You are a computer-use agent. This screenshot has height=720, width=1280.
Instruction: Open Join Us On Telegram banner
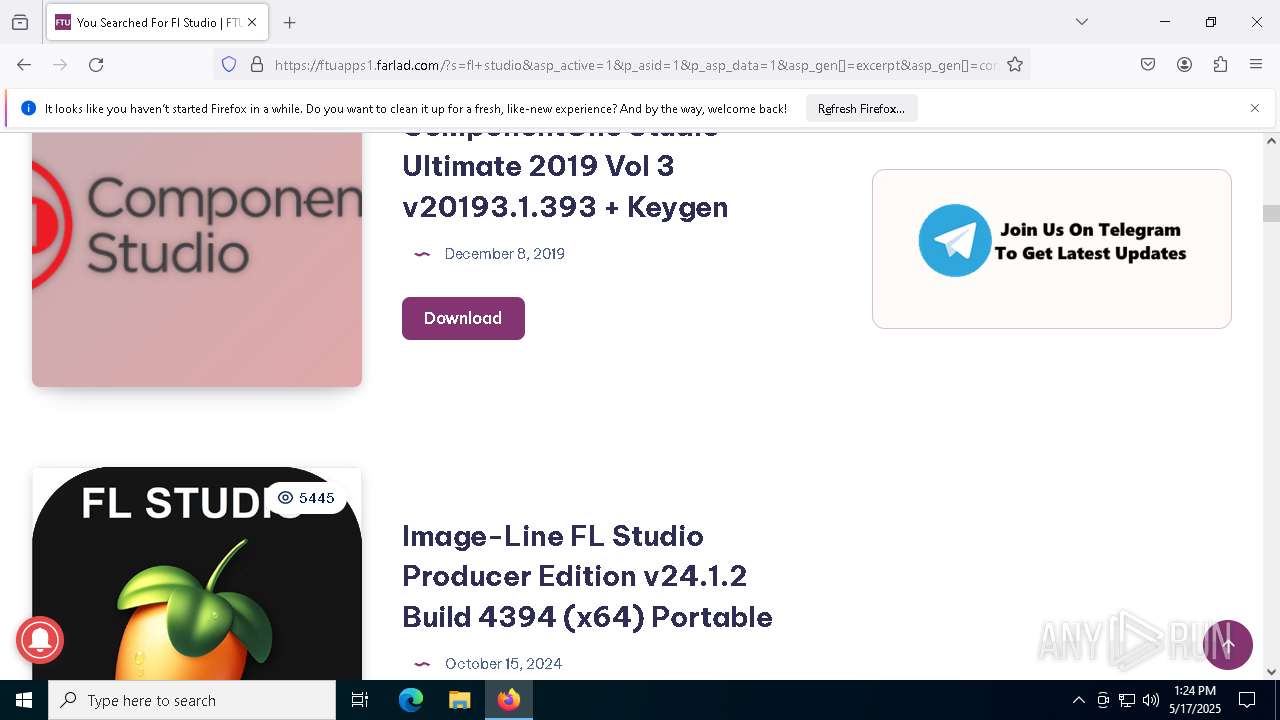pos(1052,249)
